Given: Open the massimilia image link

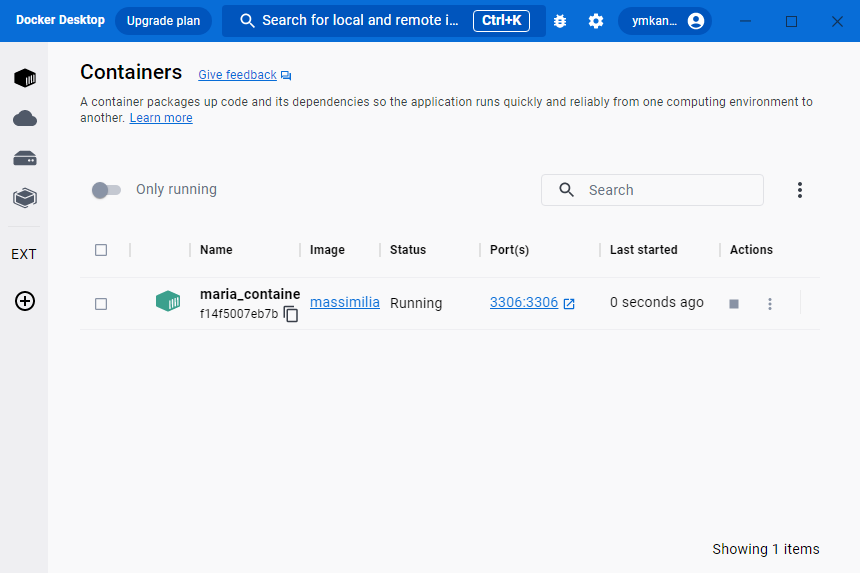Looking at the screenshot, I should (x=344, y=302).
